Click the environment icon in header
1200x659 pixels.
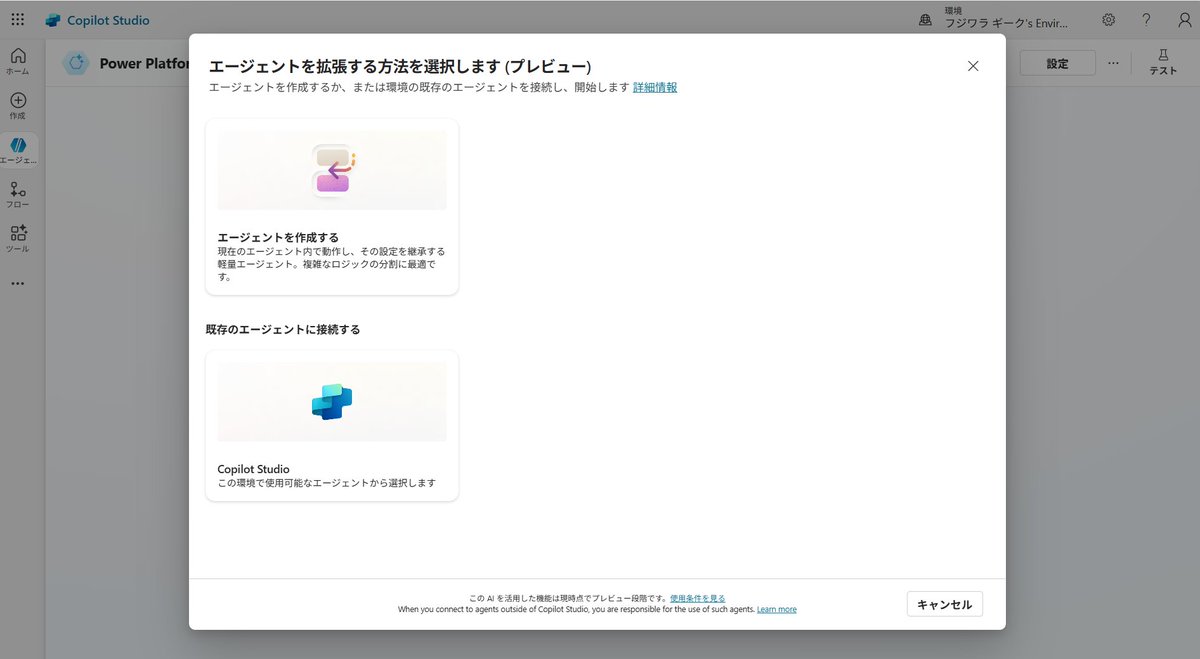(x=926, y=20)
